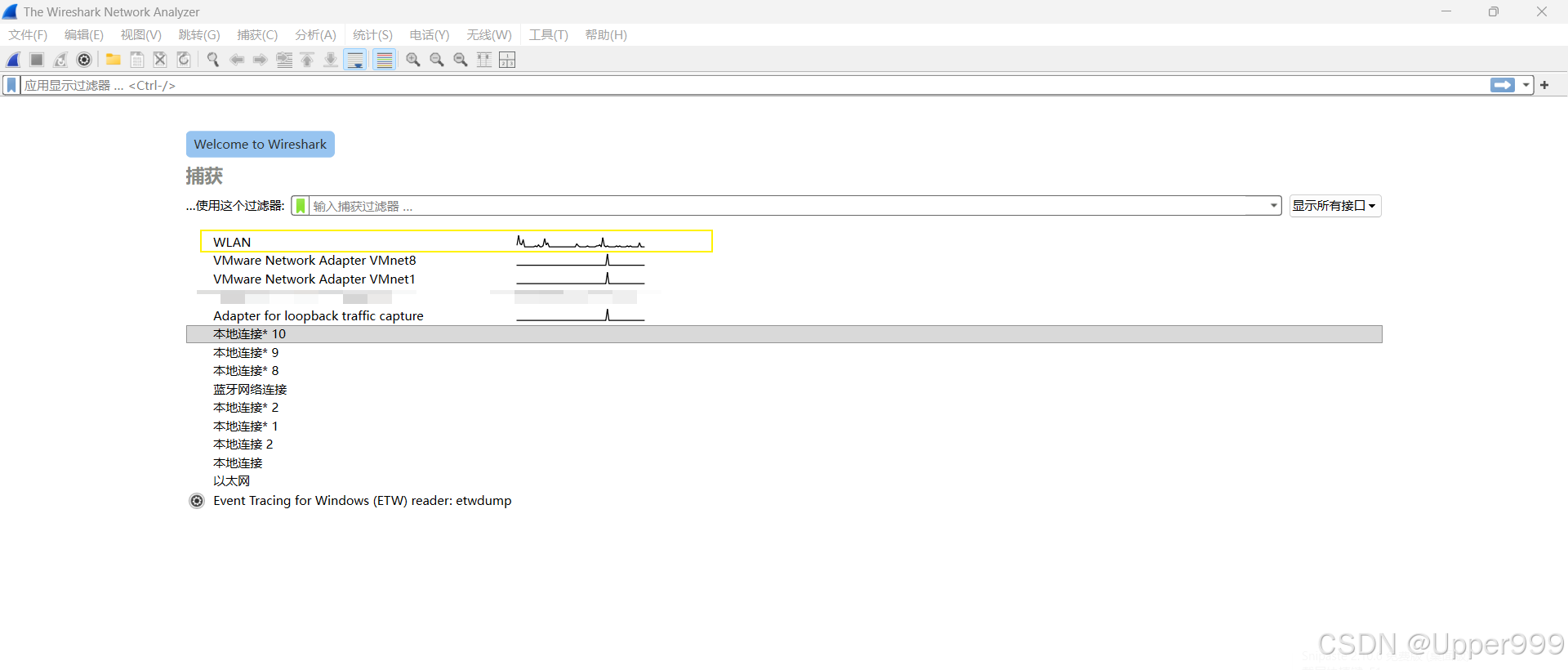Open the 捕获(C) menu
This screenshot has width=1568, height=670.
click(x=257, y=34)
